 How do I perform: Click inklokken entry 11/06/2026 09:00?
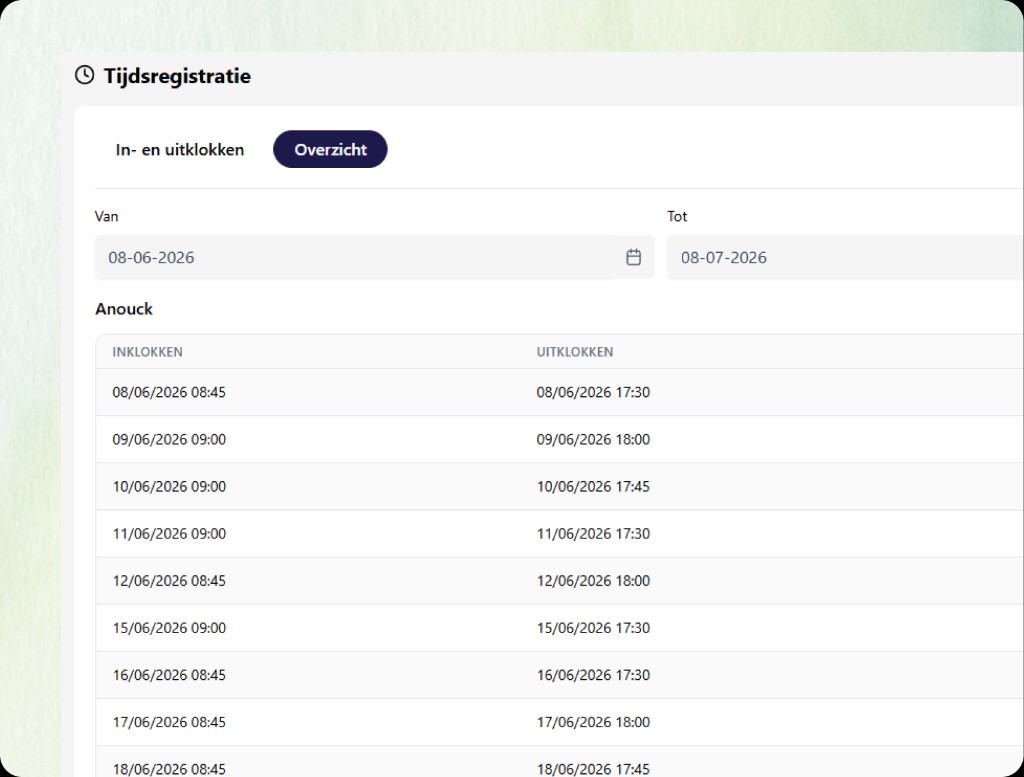(169, 533)
